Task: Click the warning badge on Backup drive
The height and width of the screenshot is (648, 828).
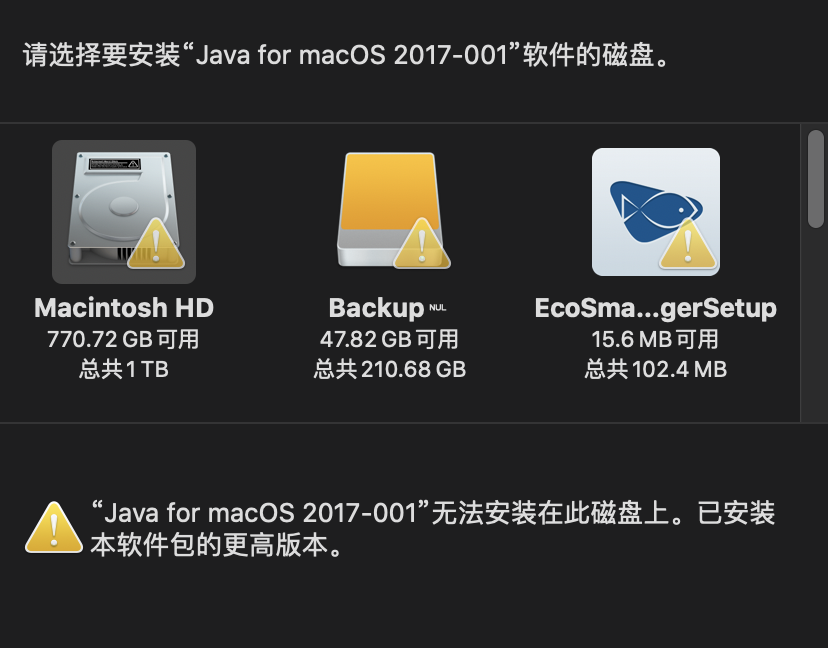Action: [421, 243]
